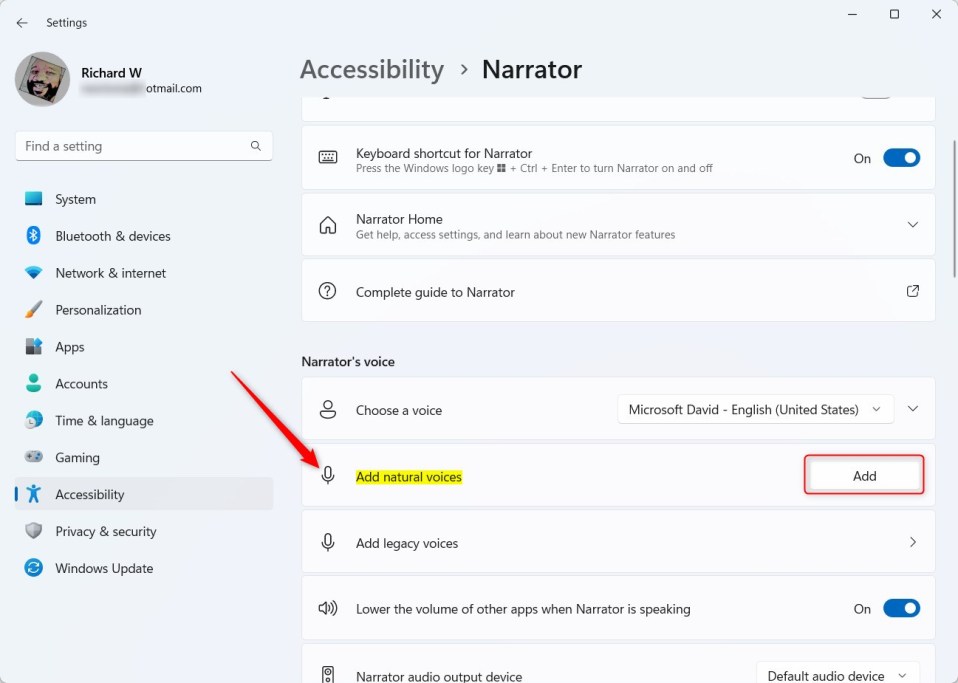Select Personalization in sidebar
958x683 pixels.
coord(144,310)
